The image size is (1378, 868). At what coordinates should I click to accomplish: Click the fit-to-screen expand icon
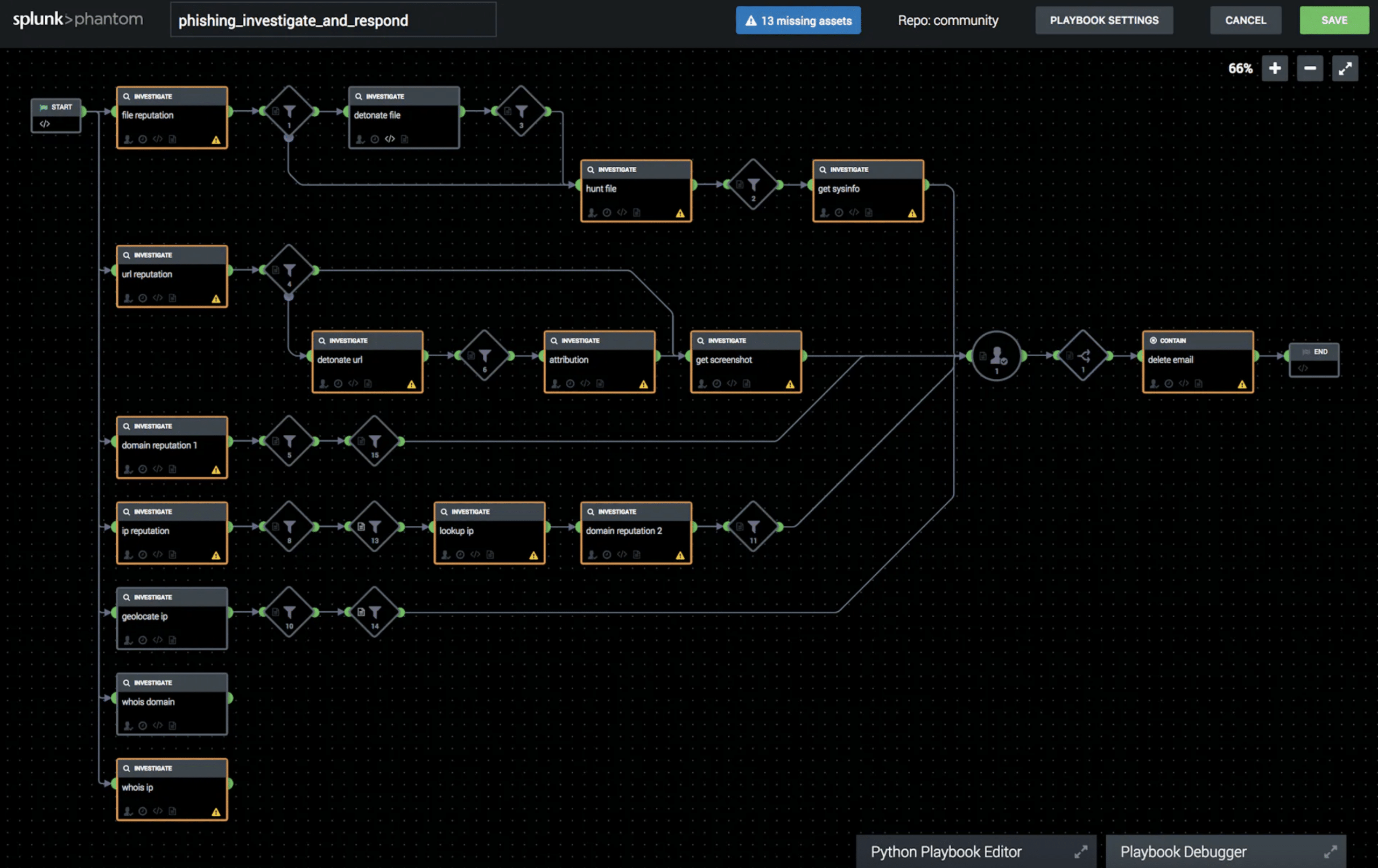coord(1344,69)
